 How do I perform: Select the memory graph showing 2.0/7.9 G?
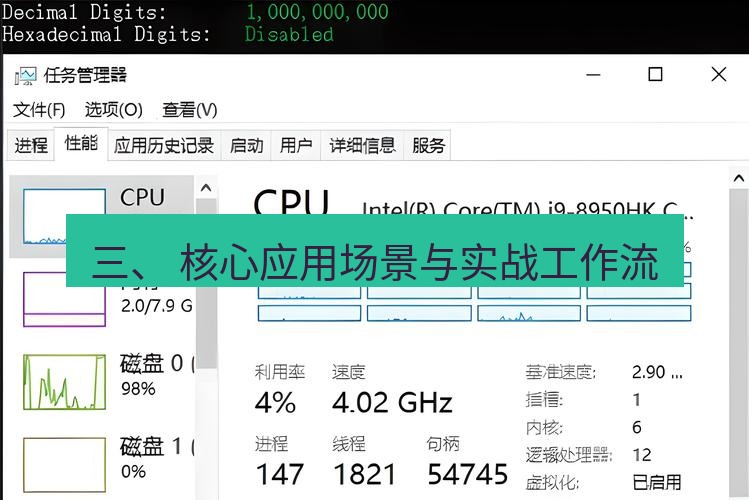click(x=64, y=299)
